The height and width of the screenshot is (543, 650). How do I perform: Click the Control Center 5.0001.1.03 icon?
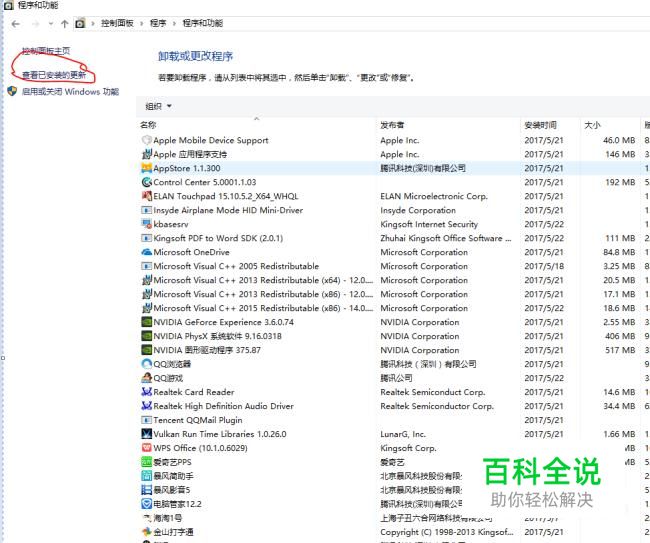[x=146, y=182]
